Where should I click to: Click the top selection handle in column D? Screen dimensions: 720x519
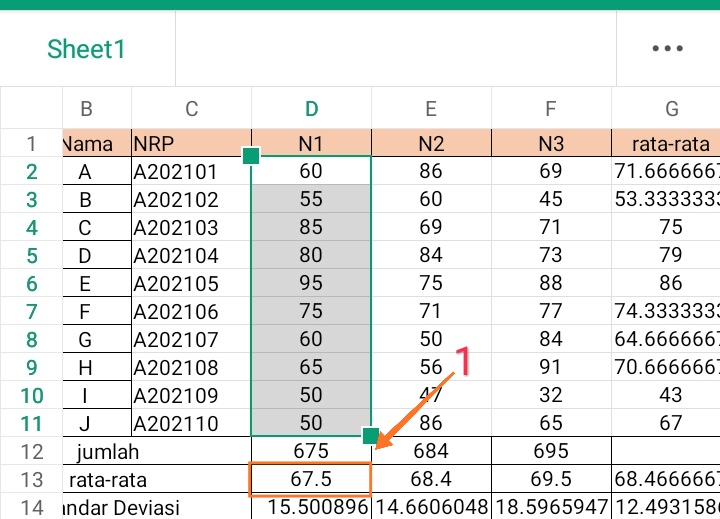coord(251,155)
